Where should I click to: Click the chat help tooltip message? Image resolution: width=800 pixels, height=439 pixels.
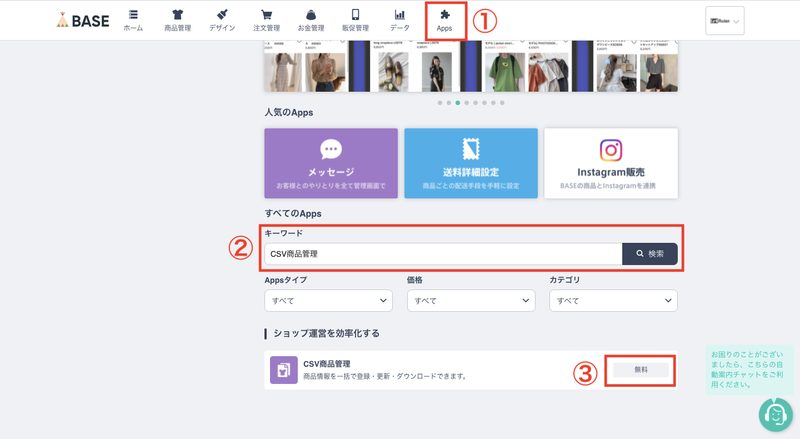pos(747,369)
